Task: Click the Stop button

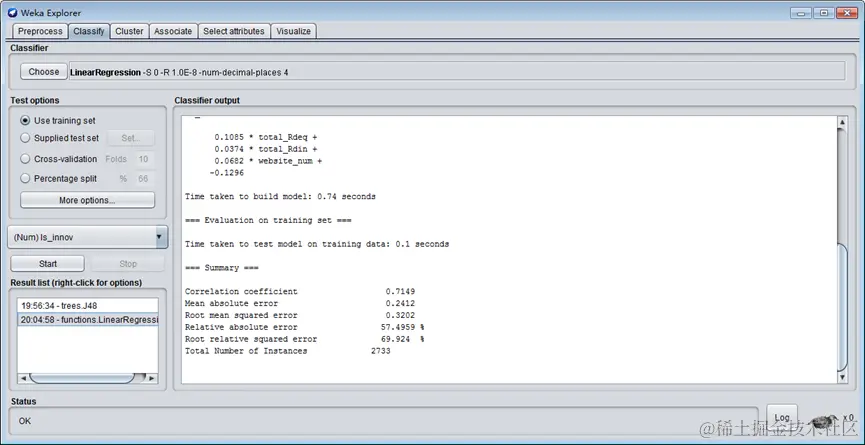Action: [x=127, y=264]
